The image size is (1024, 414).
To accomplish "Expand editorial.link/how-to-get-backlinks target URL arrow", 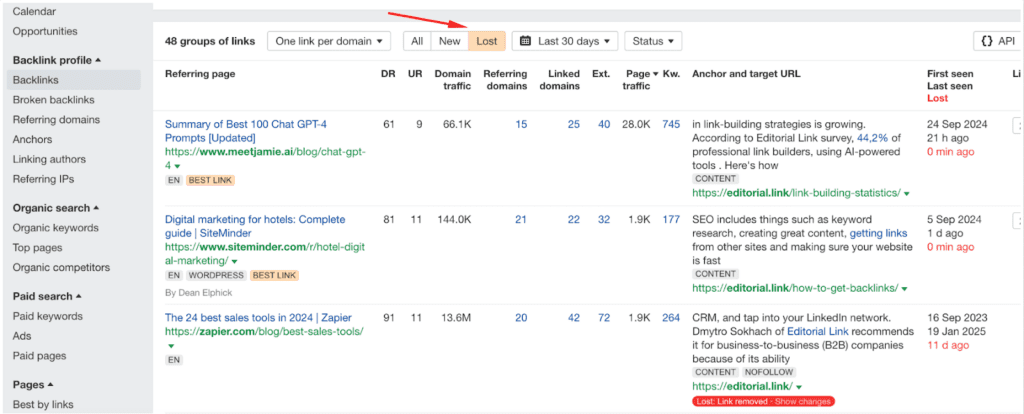I will (904, 288).
